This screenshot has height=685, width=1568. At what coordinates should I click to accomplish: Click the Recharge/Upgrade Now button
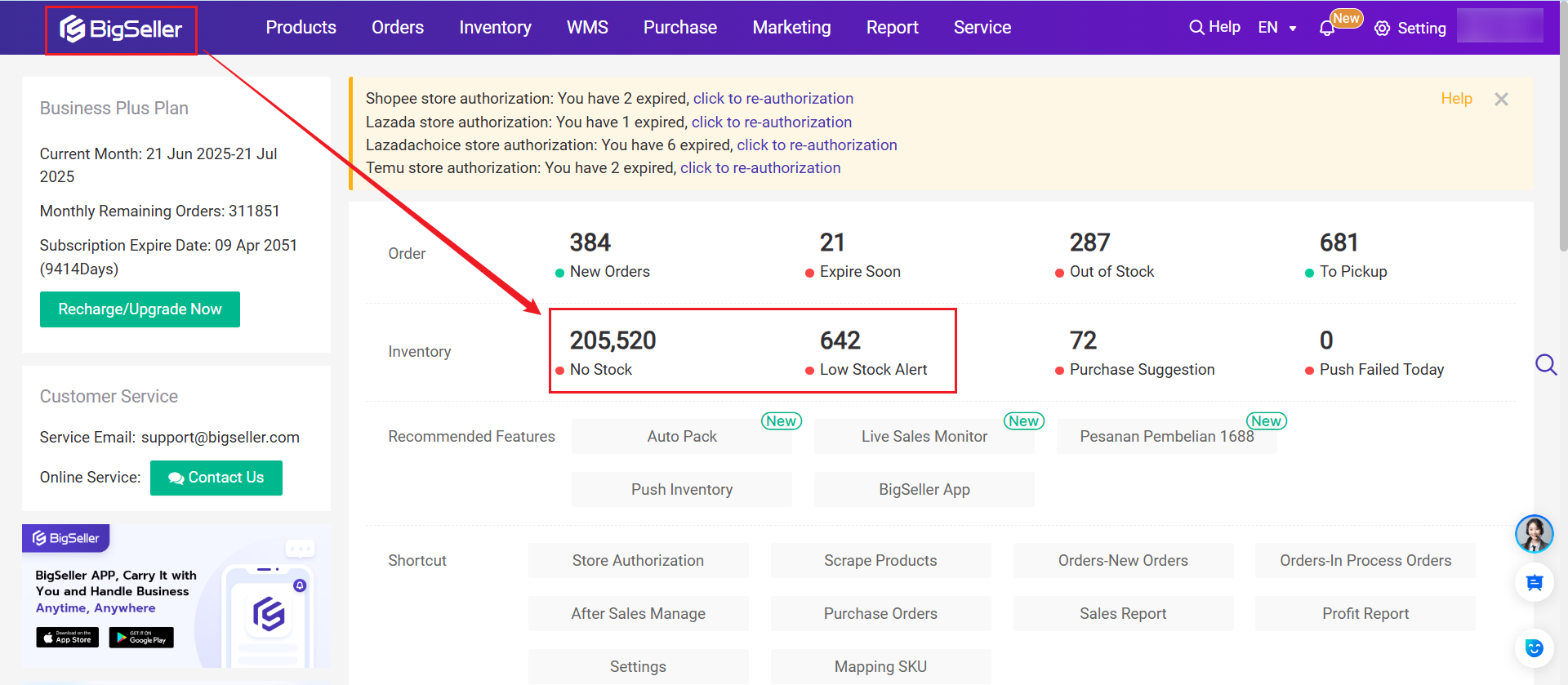coord(140,309)
